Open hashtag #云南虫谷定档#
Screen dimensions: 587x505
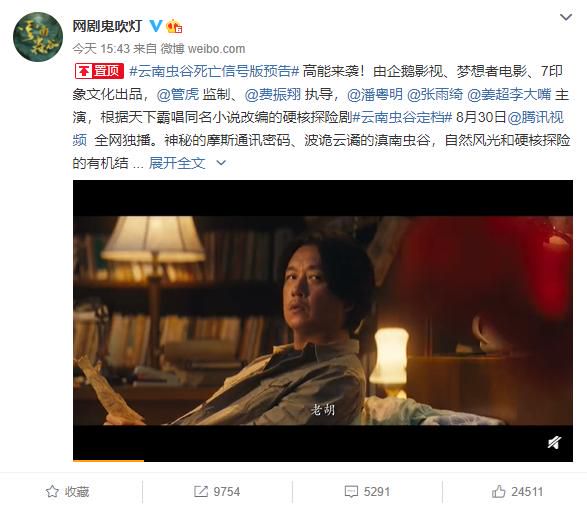click(x=402, y=117)
